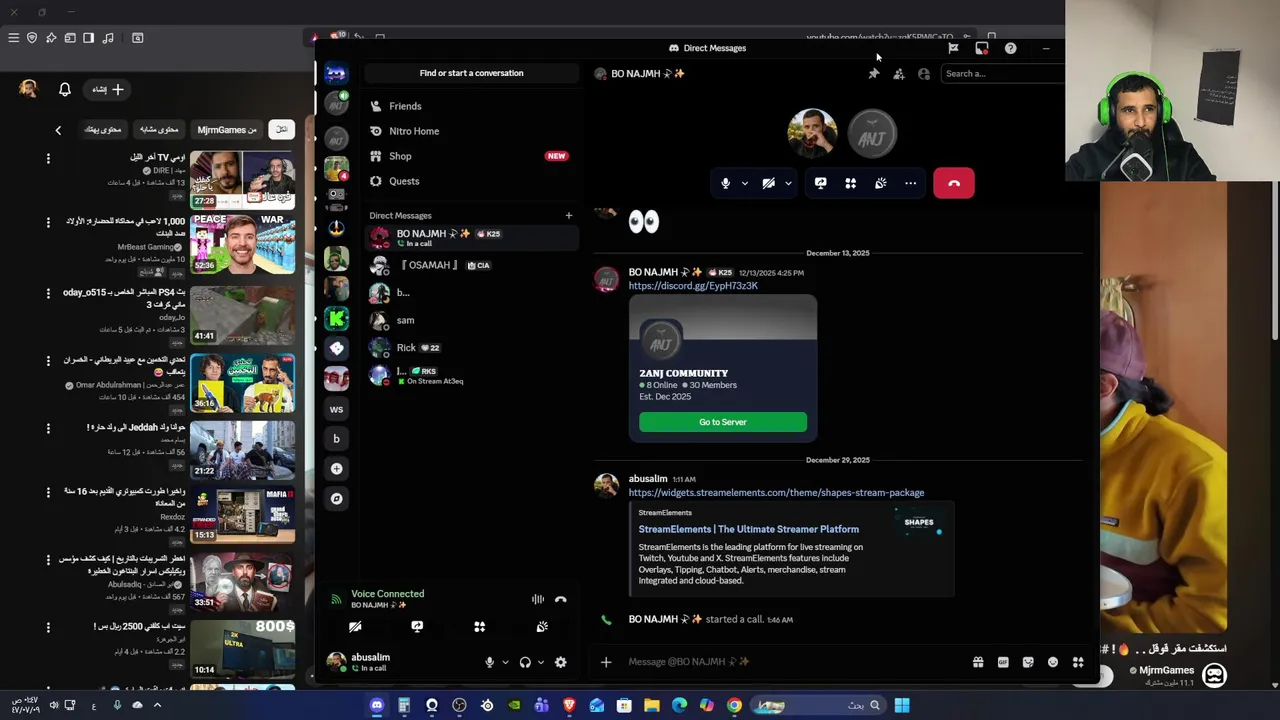Open microphone input options arrow in user panel
The height and width of the screenshot is (720, 1280).
pyautogui.click(x=505, y=662)
